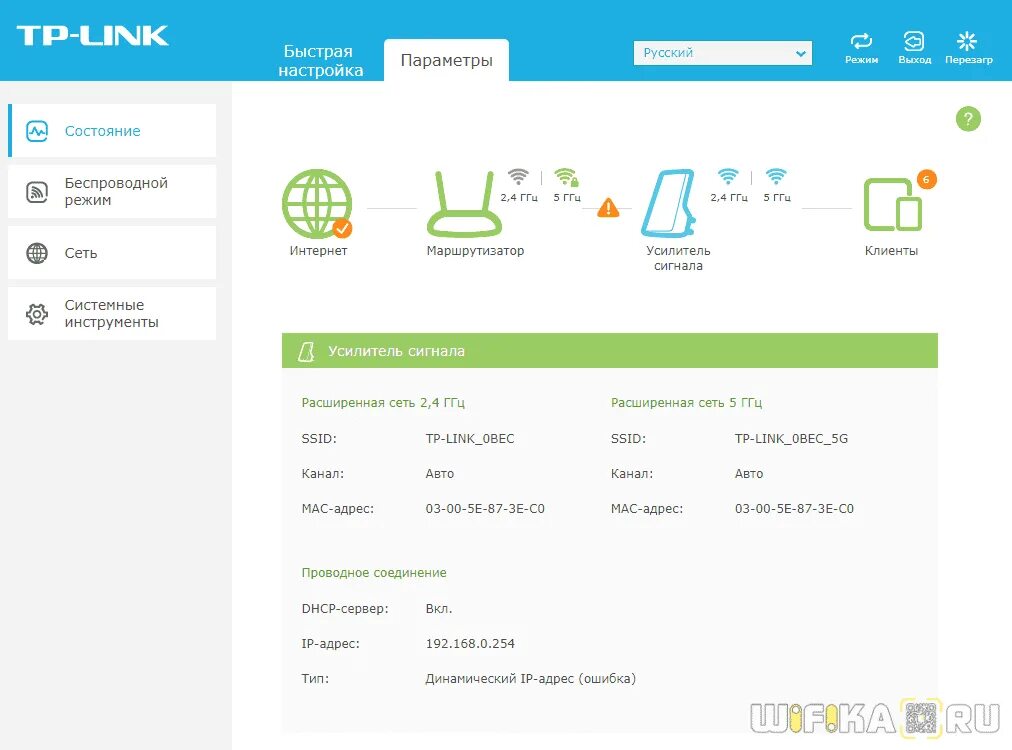Click the orange client count badge 6

tap(926, 179)
